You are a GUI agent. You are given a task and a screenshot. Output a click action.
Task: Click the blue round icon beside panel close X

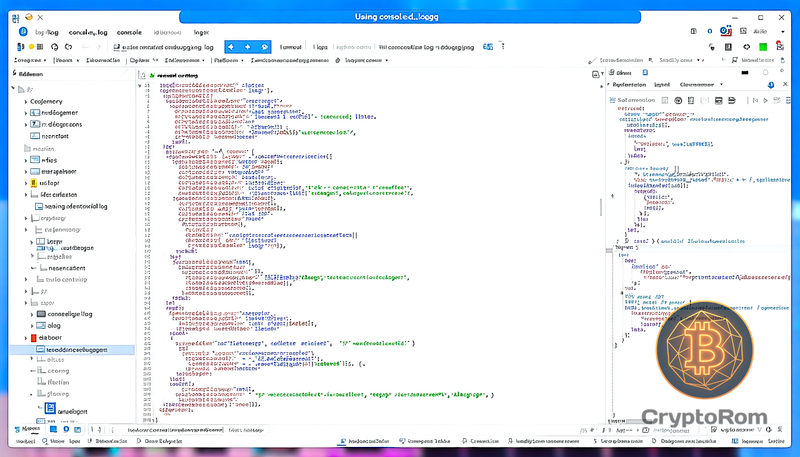click(x=771, y=85)
